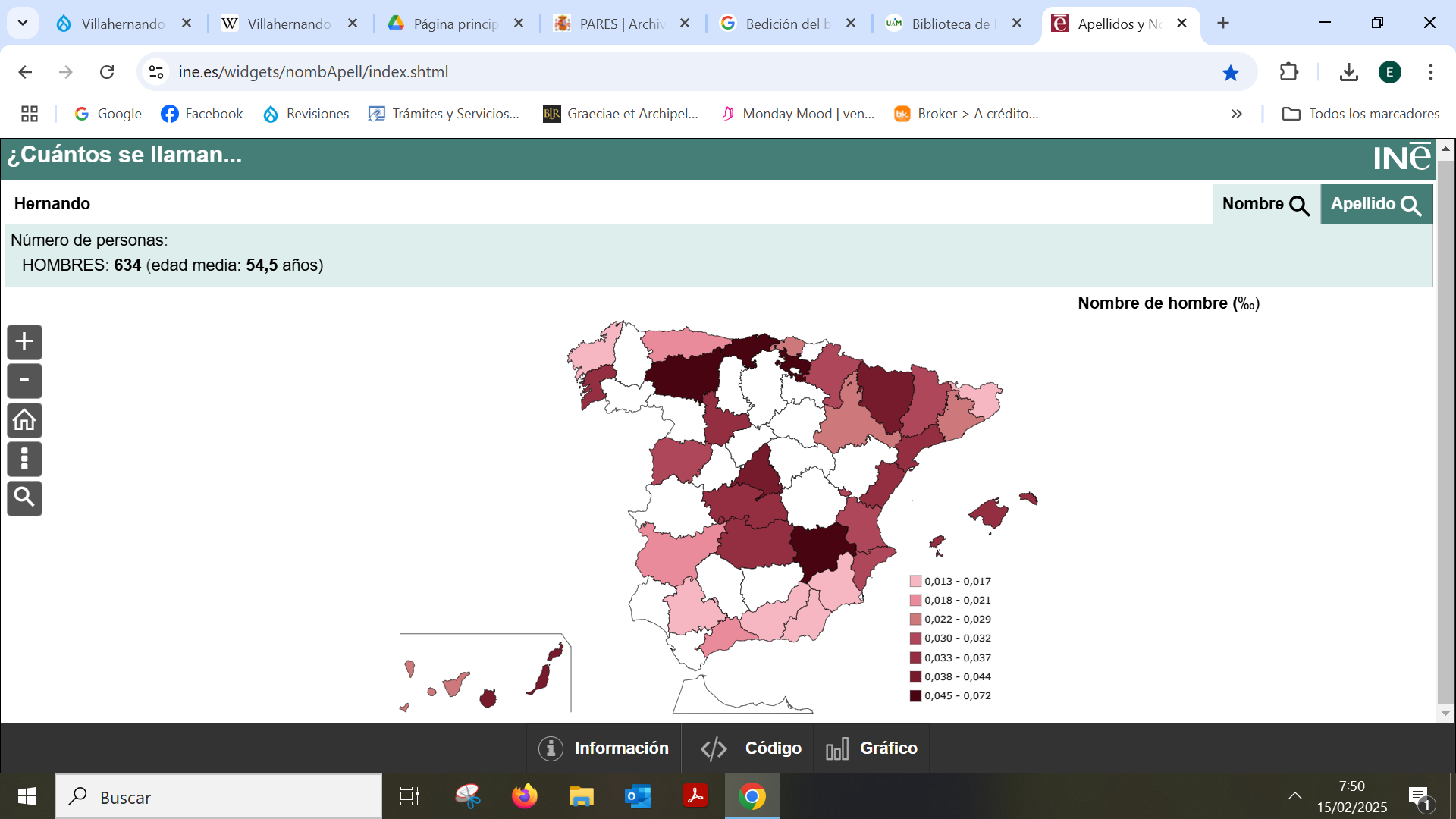This screenshot has height=819, width=1456.
Task: Click the INE logo
Action: pyautogui.click(x=1402, y=157)
